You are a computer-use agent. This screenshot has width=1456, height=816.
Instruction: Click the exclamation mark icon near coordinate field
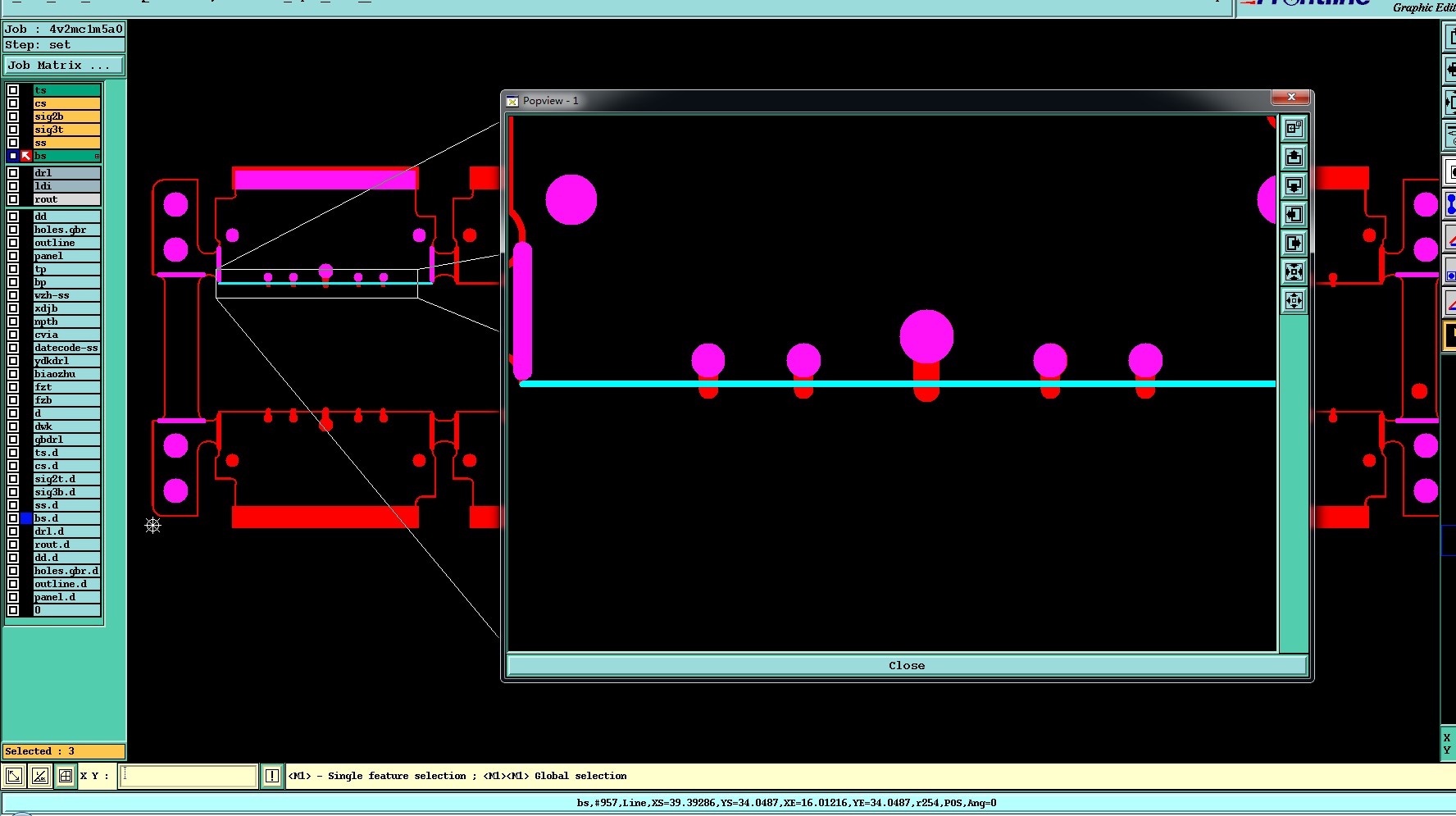272,775
